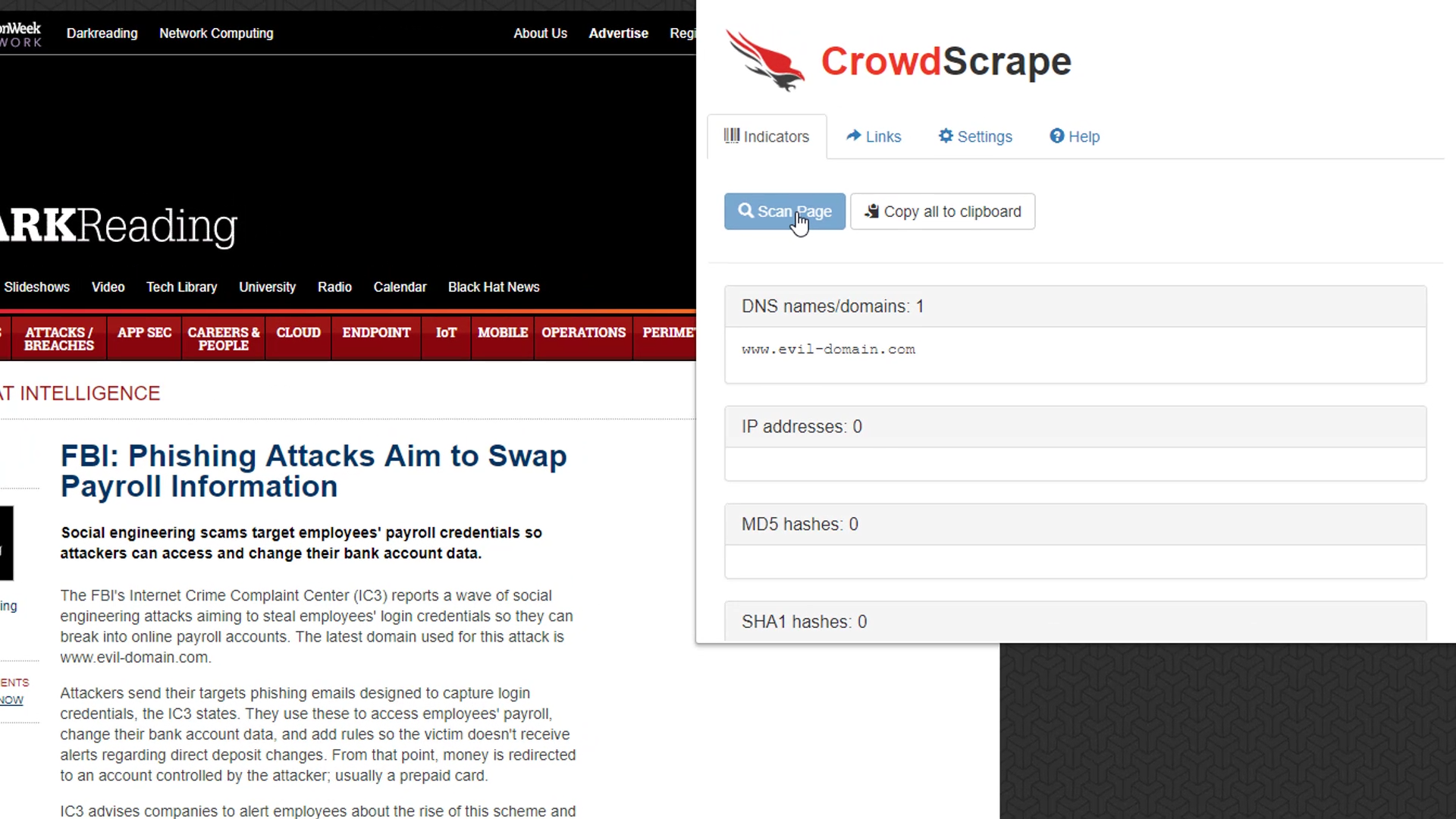Open the About Us link
1456x819 pixels.
(540, 33)
